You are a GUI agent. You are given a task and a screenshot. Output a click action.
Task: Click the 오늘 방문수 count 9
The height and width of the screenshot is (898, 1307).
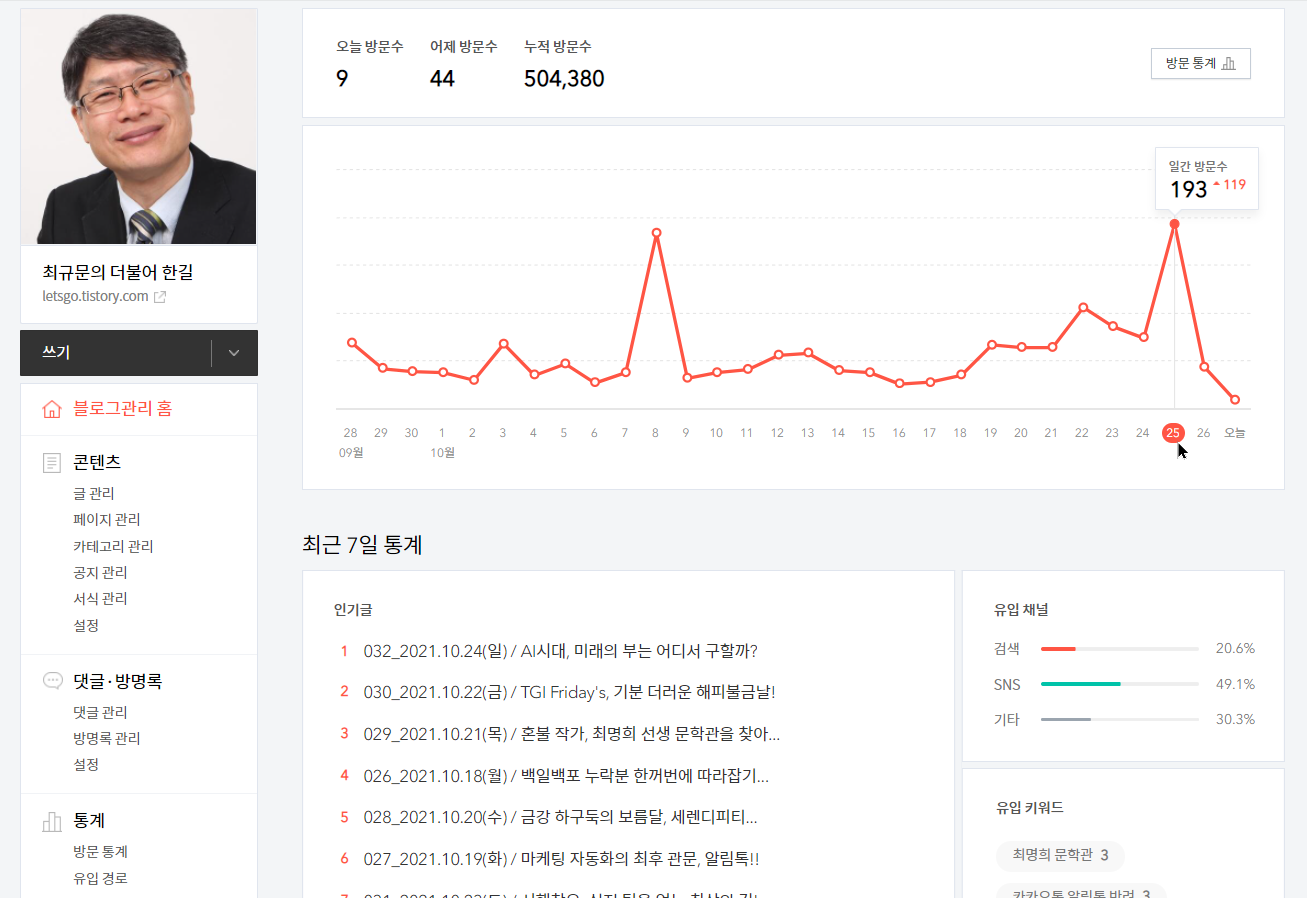[x=342, y=79]
